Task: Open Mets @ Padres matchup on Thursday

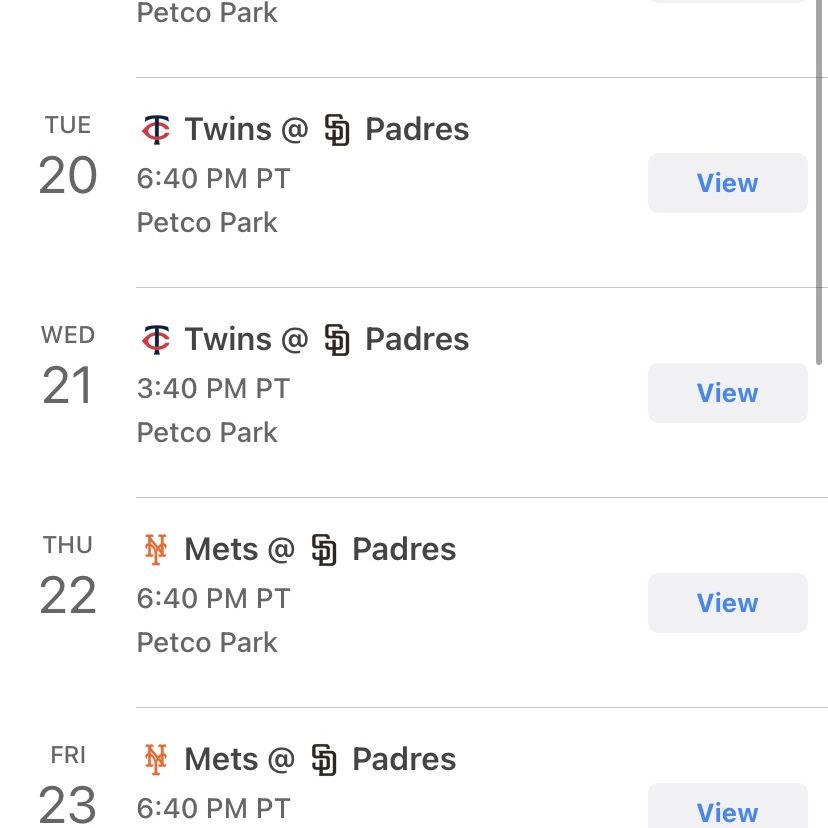Action: point(299,549)
